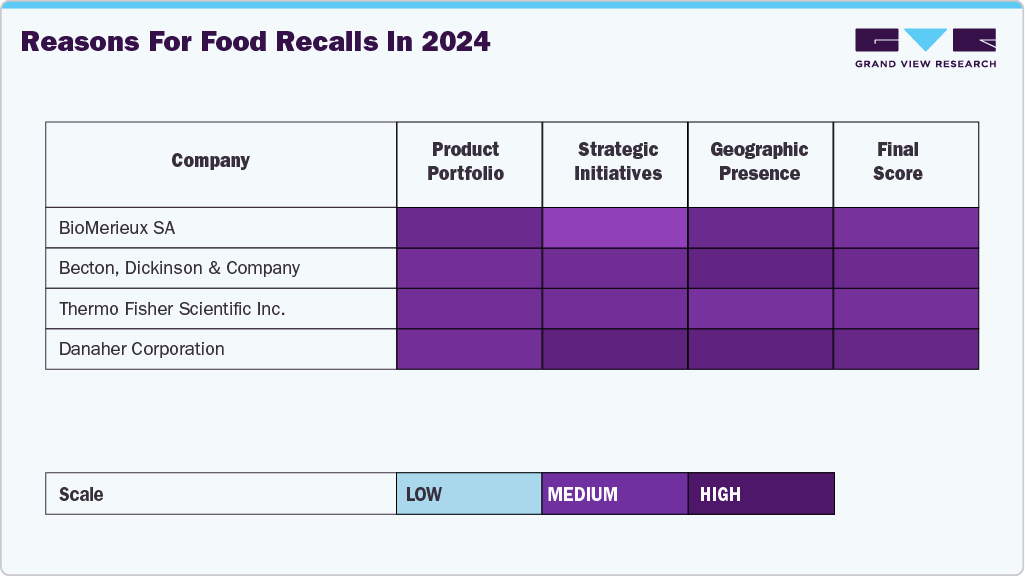Image resolution: width=1025 pixels, height=576 pixels.
Task: Click the Reasons For Food Recalls title
Action: [x=256, y=42]
